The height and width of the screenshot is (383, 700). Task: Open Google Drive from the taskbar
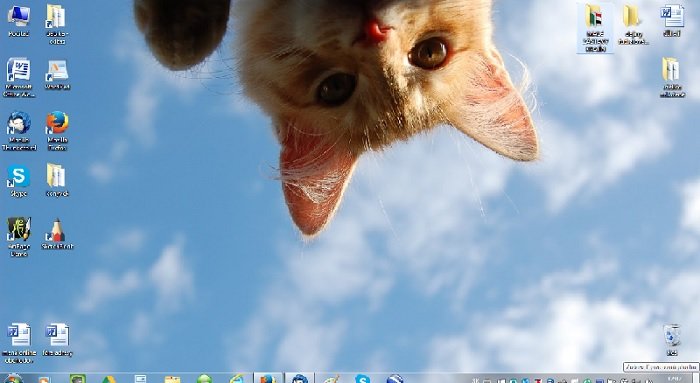tap(108, 379)
